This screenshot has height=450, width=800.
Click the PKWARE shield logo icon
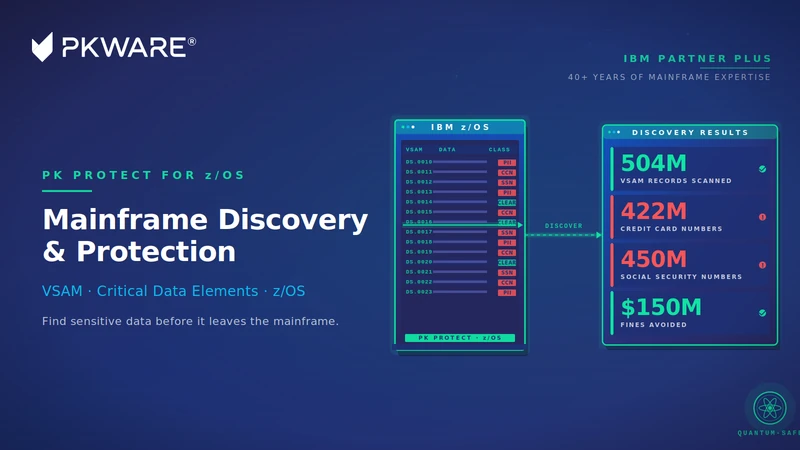click(x=42, y=47)
